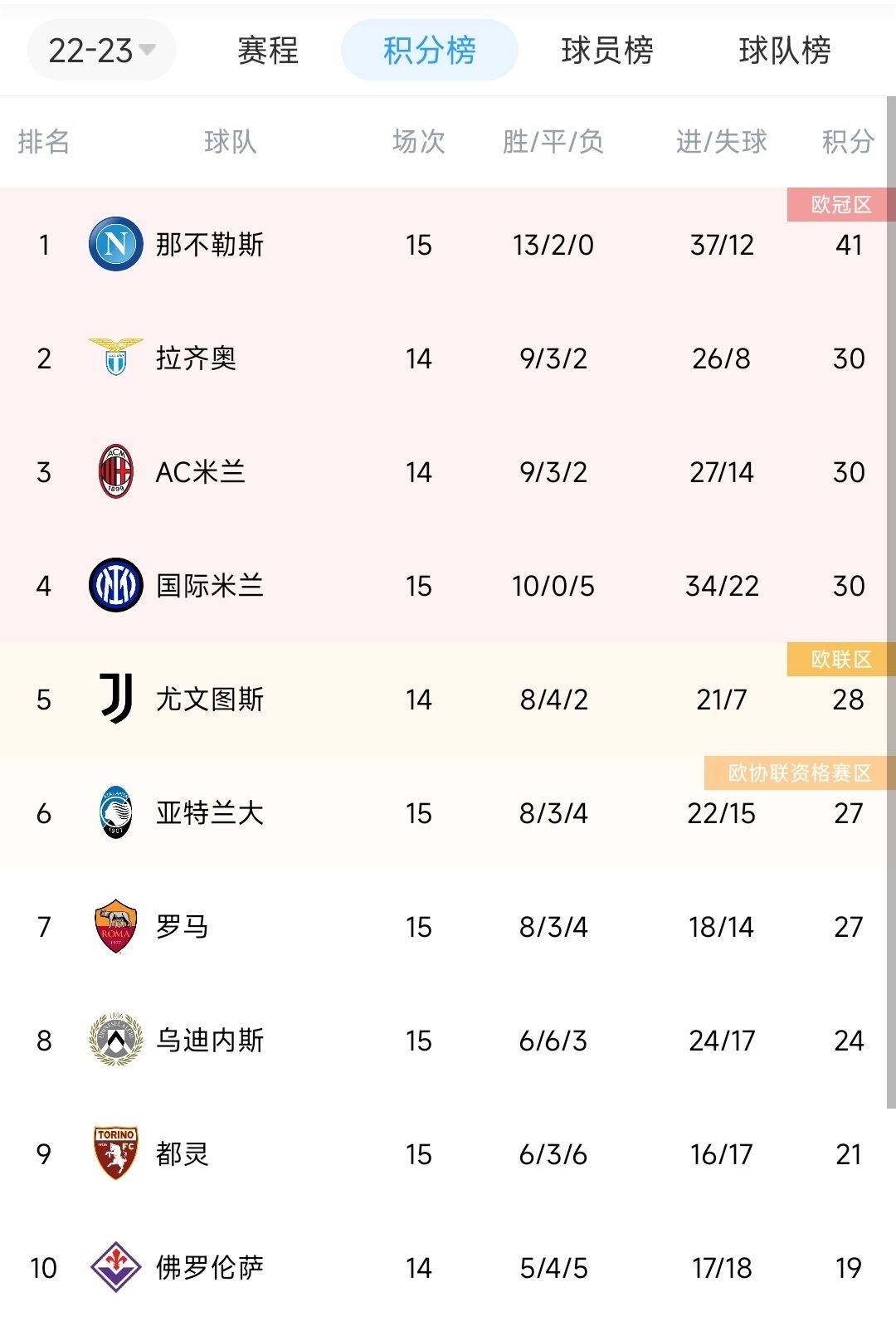The image size is (896, 1331).
Task: Tap the Juventus J logo
Action: [116, 699]
